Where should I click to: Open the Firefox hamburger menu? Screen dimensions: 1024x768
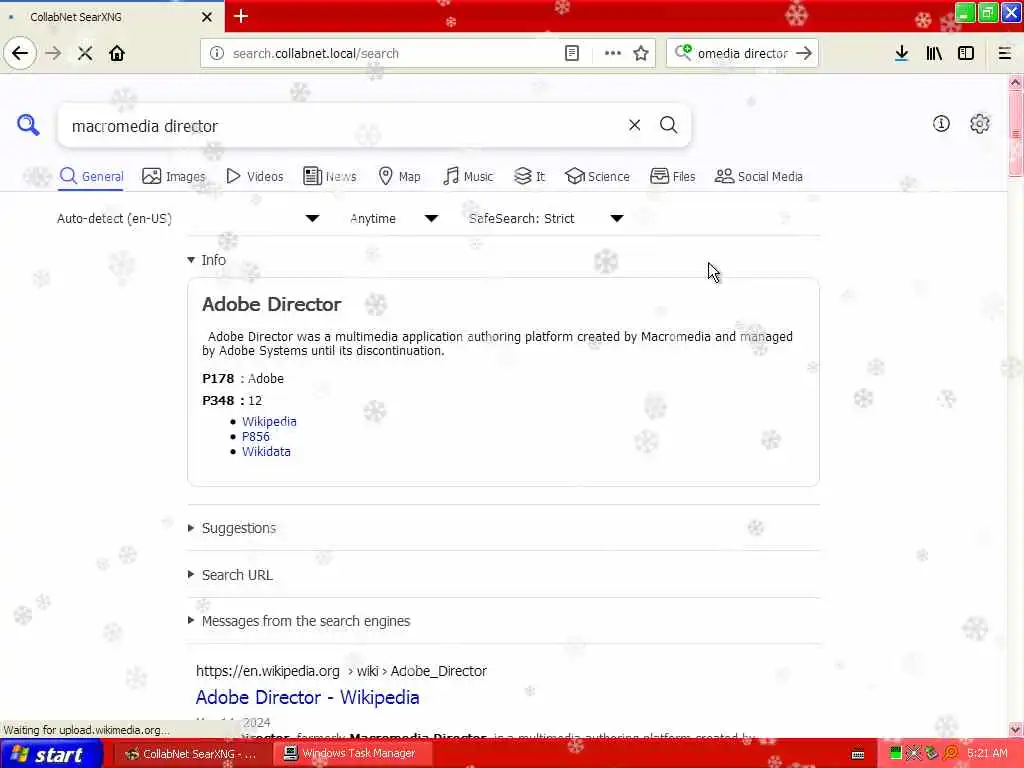coord(1004,53)
